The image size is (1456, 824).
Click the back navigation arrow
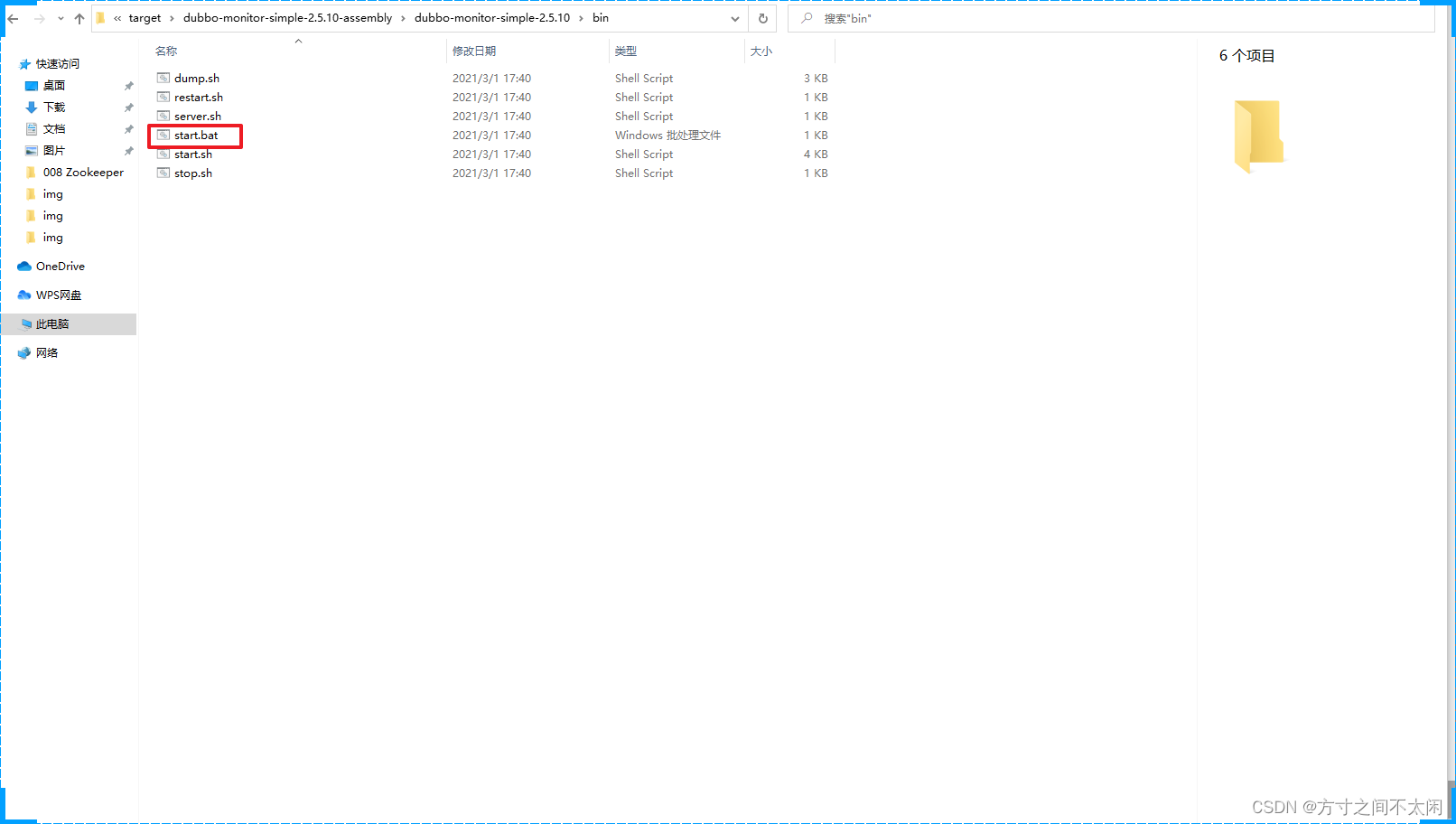tap(13, 18)
